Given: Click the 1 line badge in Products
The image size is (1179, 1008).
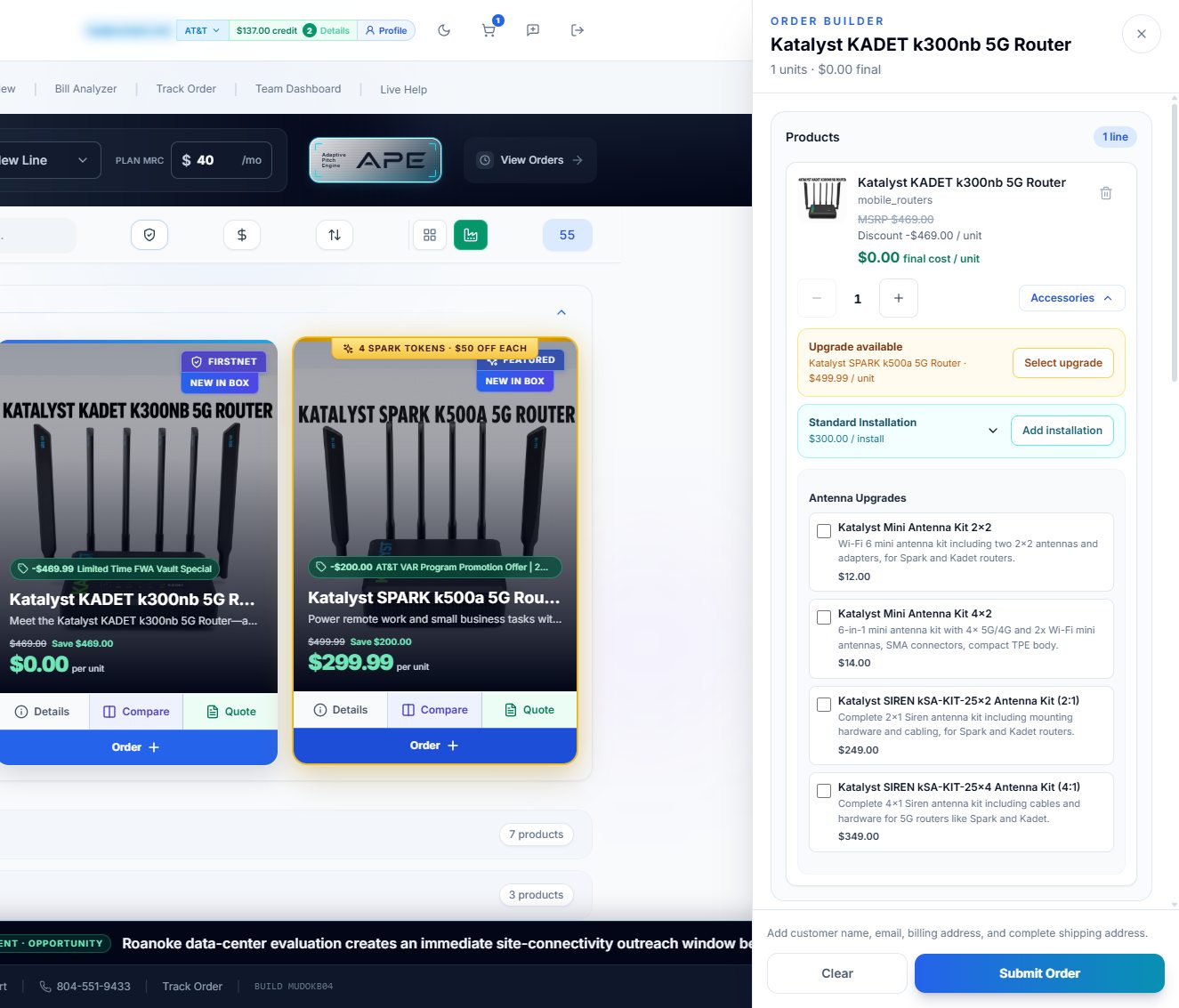Looking at the screenshot, I should tap(1115, 137).
